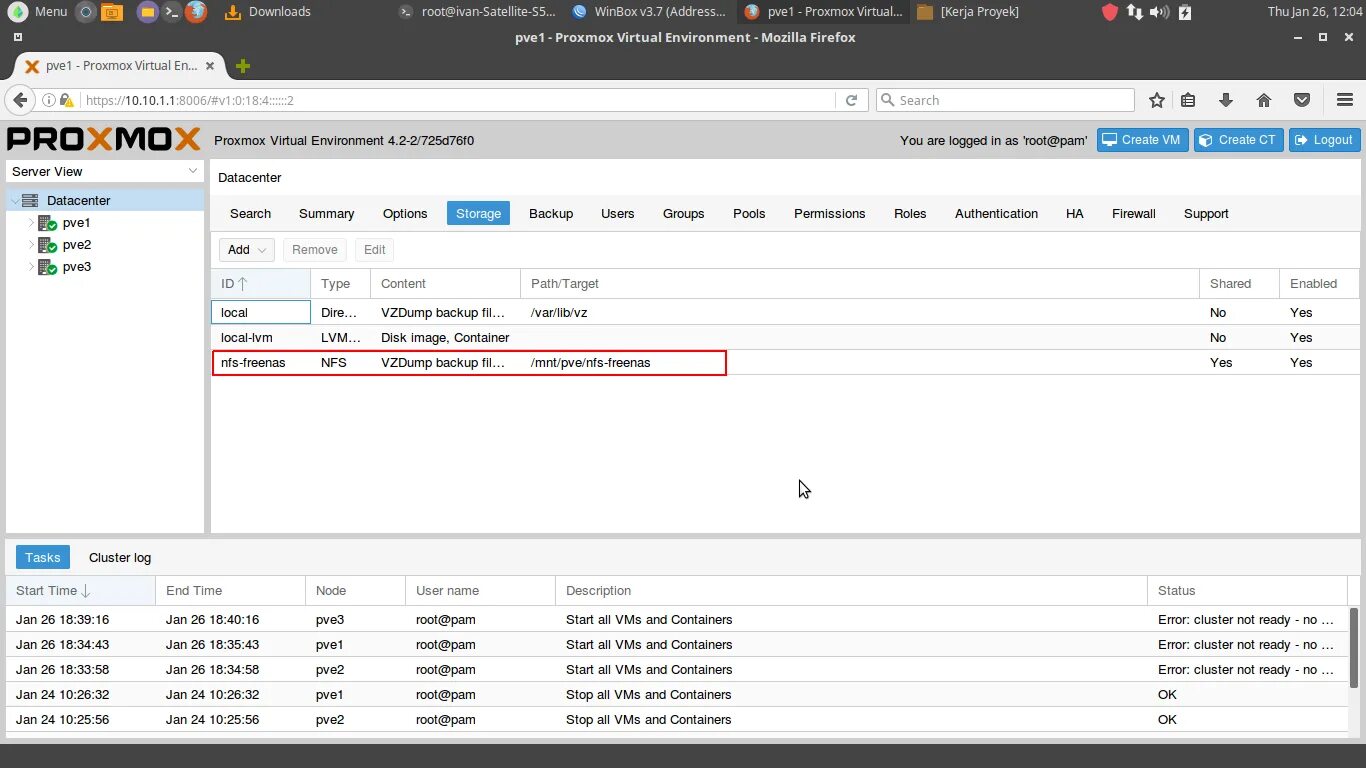Save the page to Pocket

[1302, 100]
